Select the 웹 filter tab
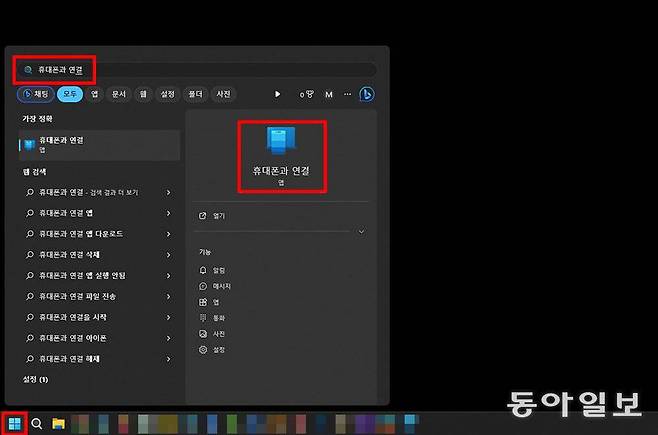 click(143, 94)
